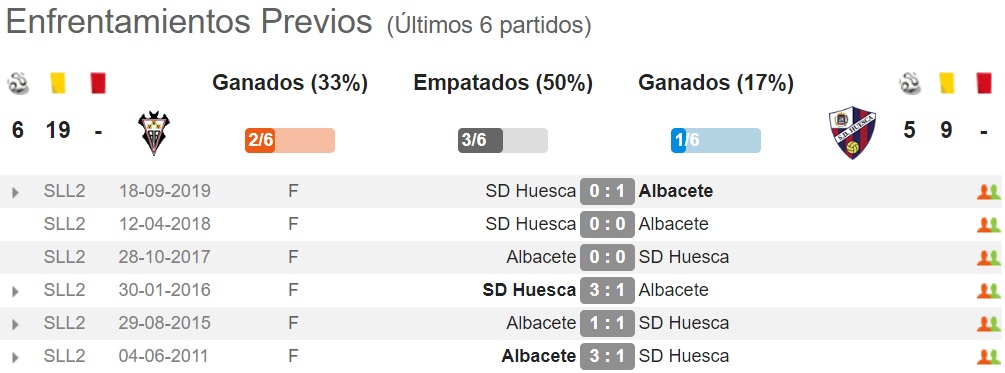The image size is (1005, 373).
Task: Open the 0 : 1 score box
Action: pos(607,192)
